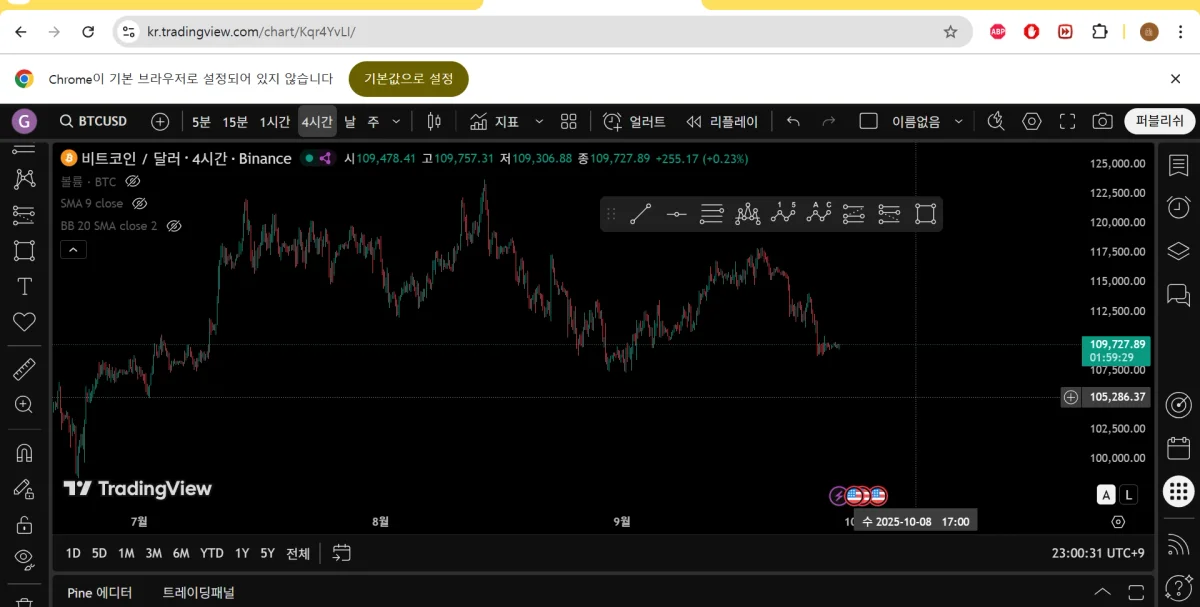Toggle visibility of SMA 9 close indicator
1200x607 pixels.
click(140, 203)
